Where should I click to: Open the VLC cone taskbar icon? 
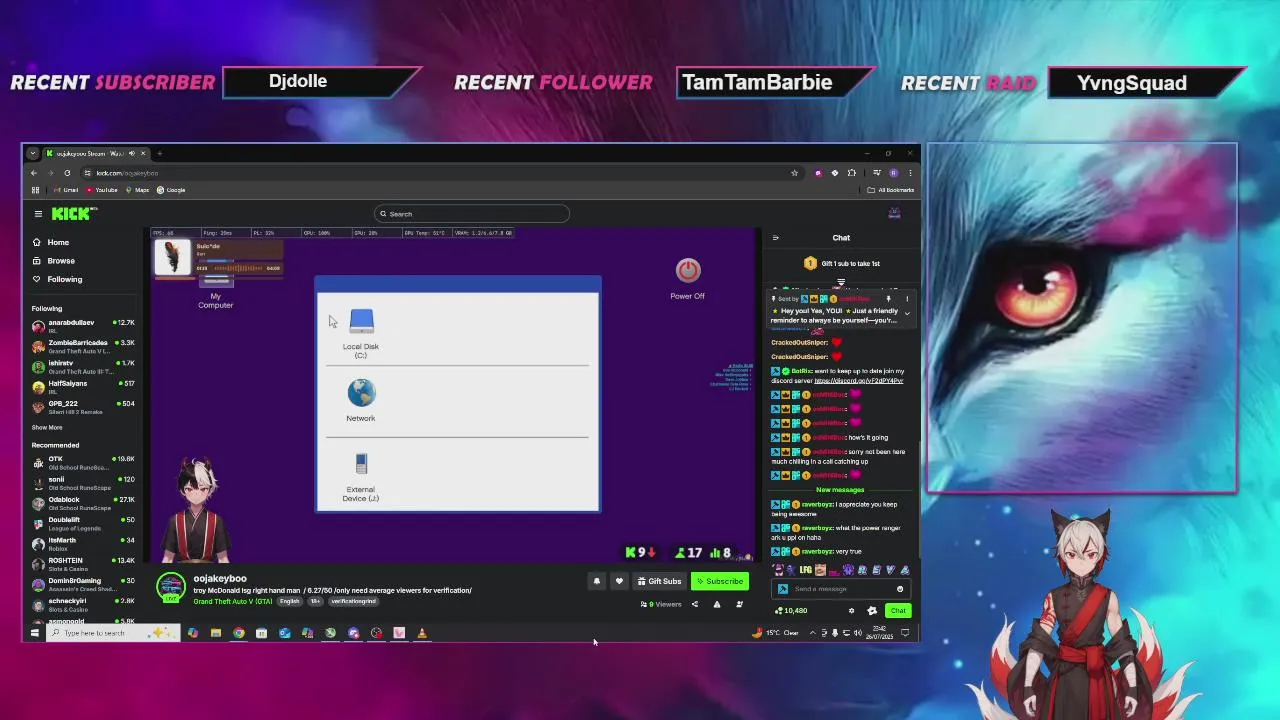(x=422, y=633)
